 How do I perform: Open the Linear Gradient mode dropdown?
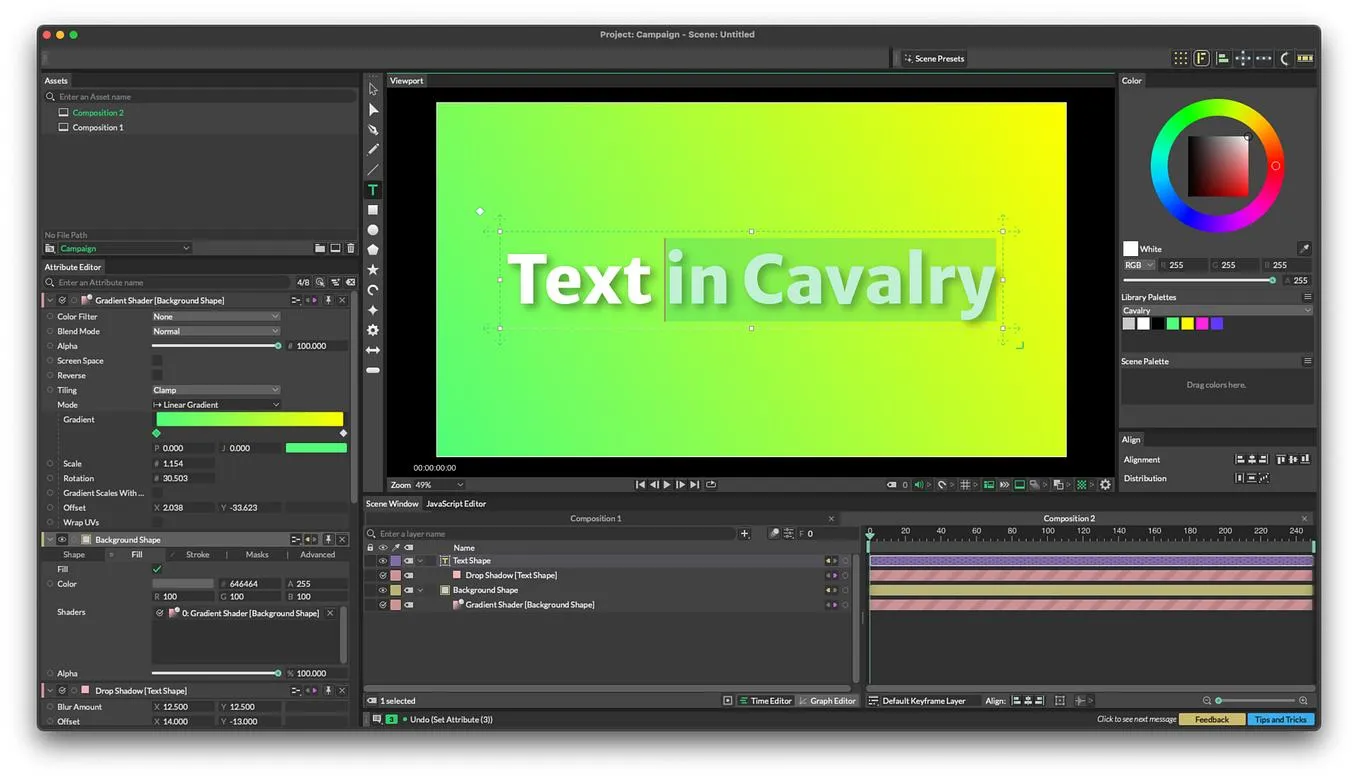(x=215, y=405)
